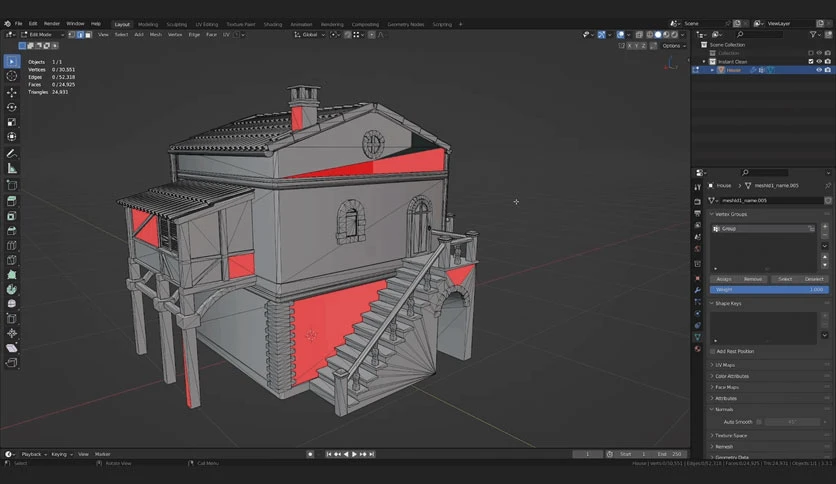Select the Select Box tool in toolbar

pyautogui.click(x=11, y=61)
